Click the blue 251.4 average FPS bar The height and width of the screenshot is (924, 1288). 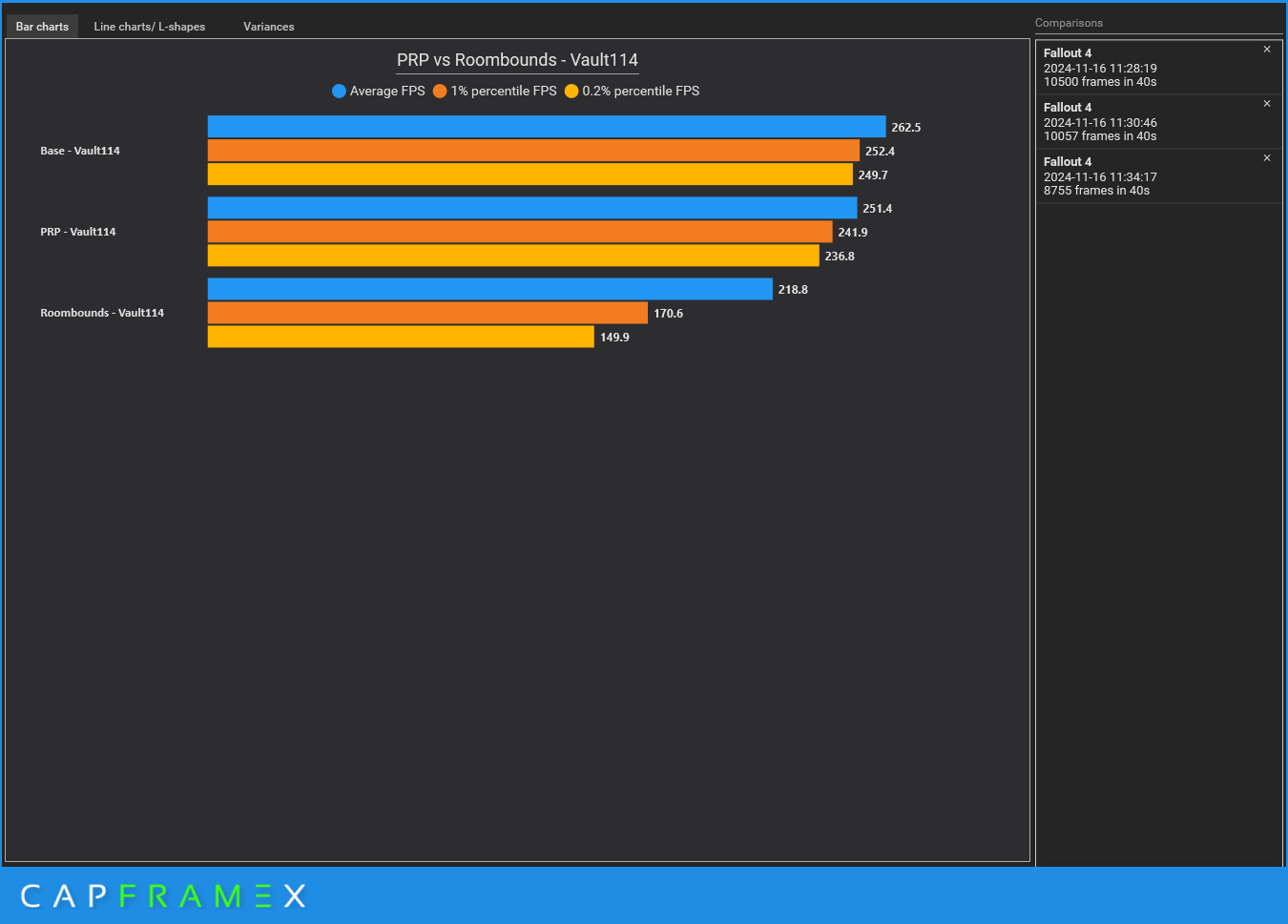click(x=532, y=208)
